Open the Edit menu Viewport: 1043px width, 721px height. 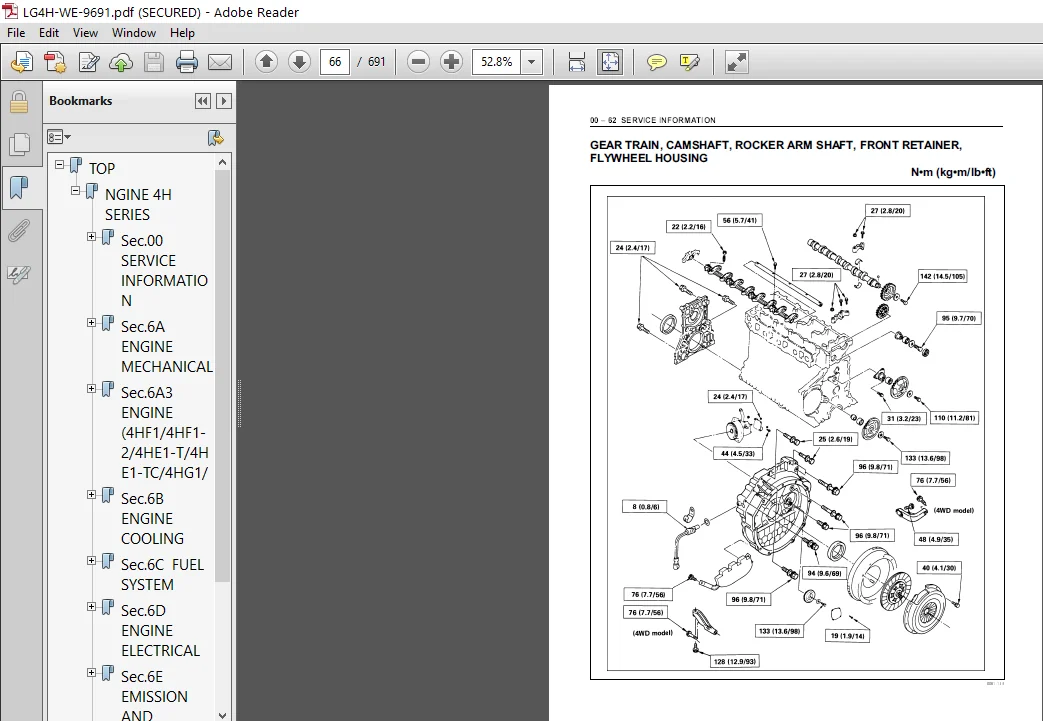click(x=49, y=33)
